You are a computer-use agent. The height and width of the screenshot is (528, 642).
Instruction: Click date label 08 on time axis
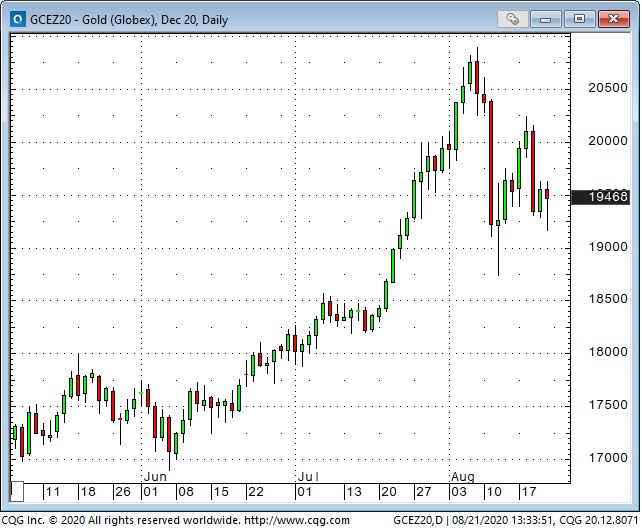pos(185,492)
